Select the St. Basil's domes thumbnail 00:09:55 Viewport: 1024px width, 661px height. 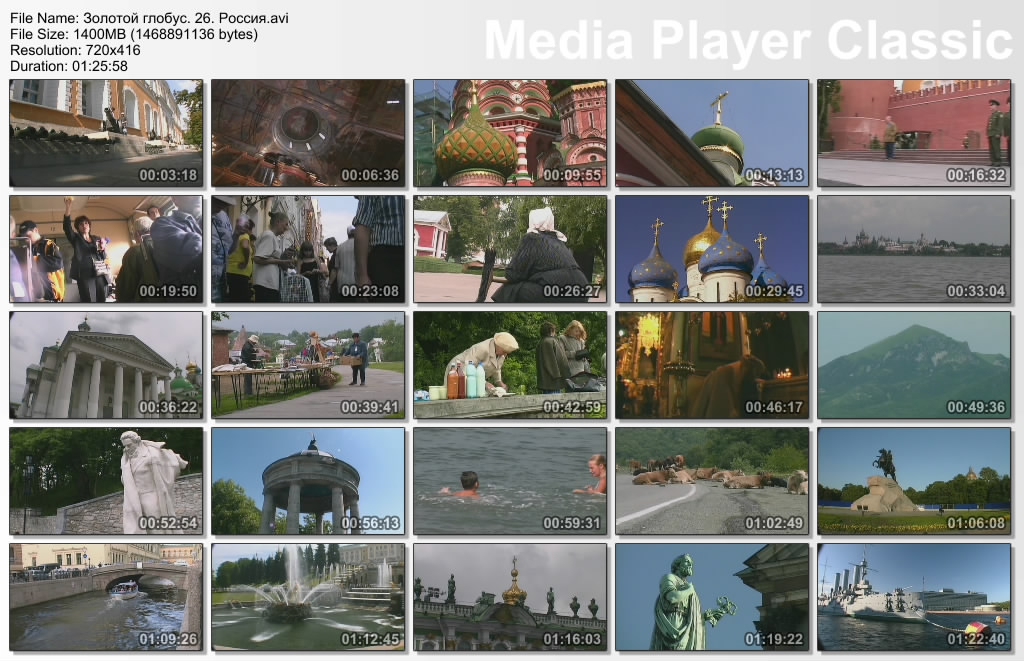pos(510,133)
